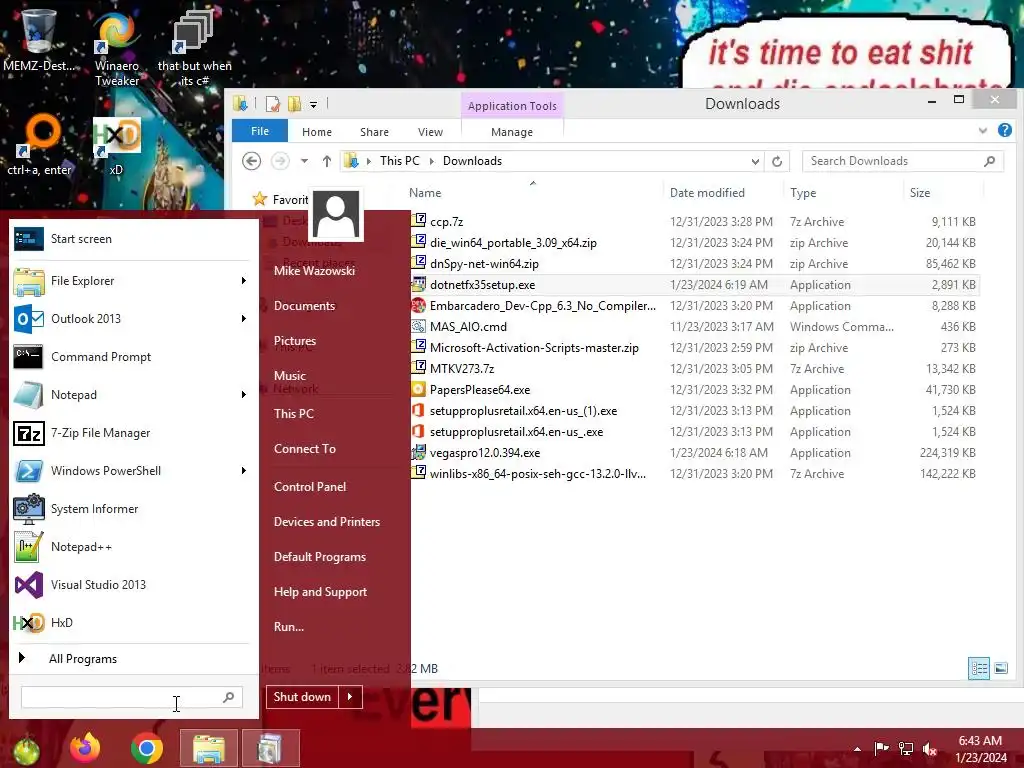
Task: Show hidden system tray icons
Action: (x=857, y=750)
